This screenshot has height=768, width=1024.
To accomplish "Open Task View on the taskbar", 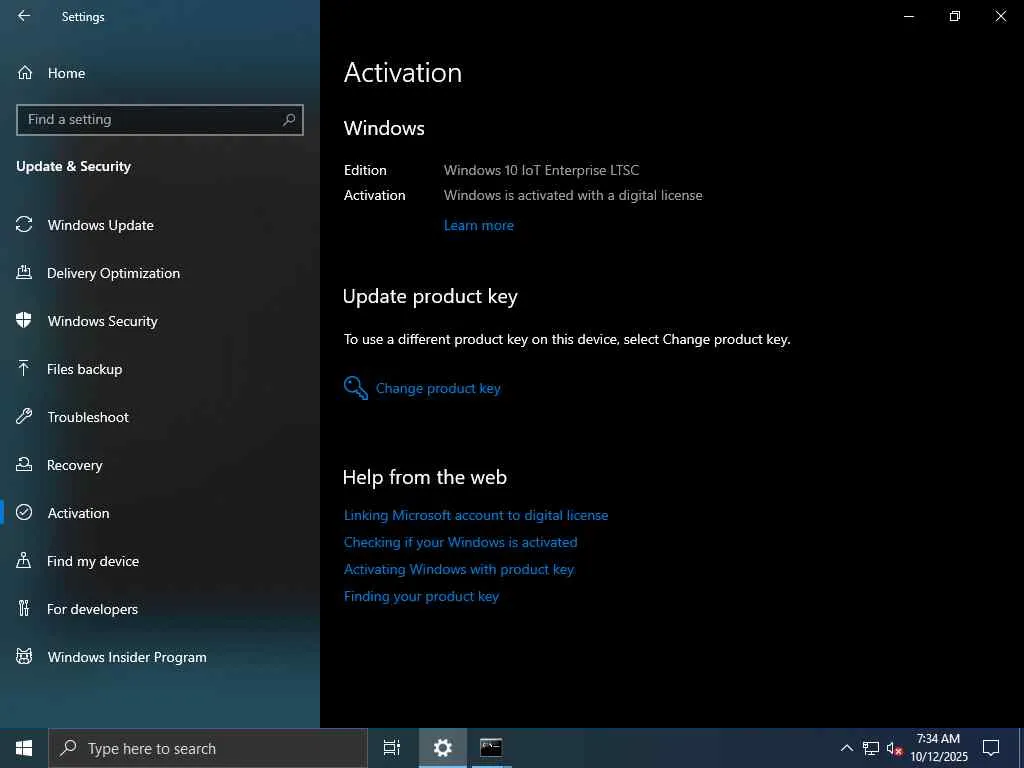I will [x=392, y=748].
